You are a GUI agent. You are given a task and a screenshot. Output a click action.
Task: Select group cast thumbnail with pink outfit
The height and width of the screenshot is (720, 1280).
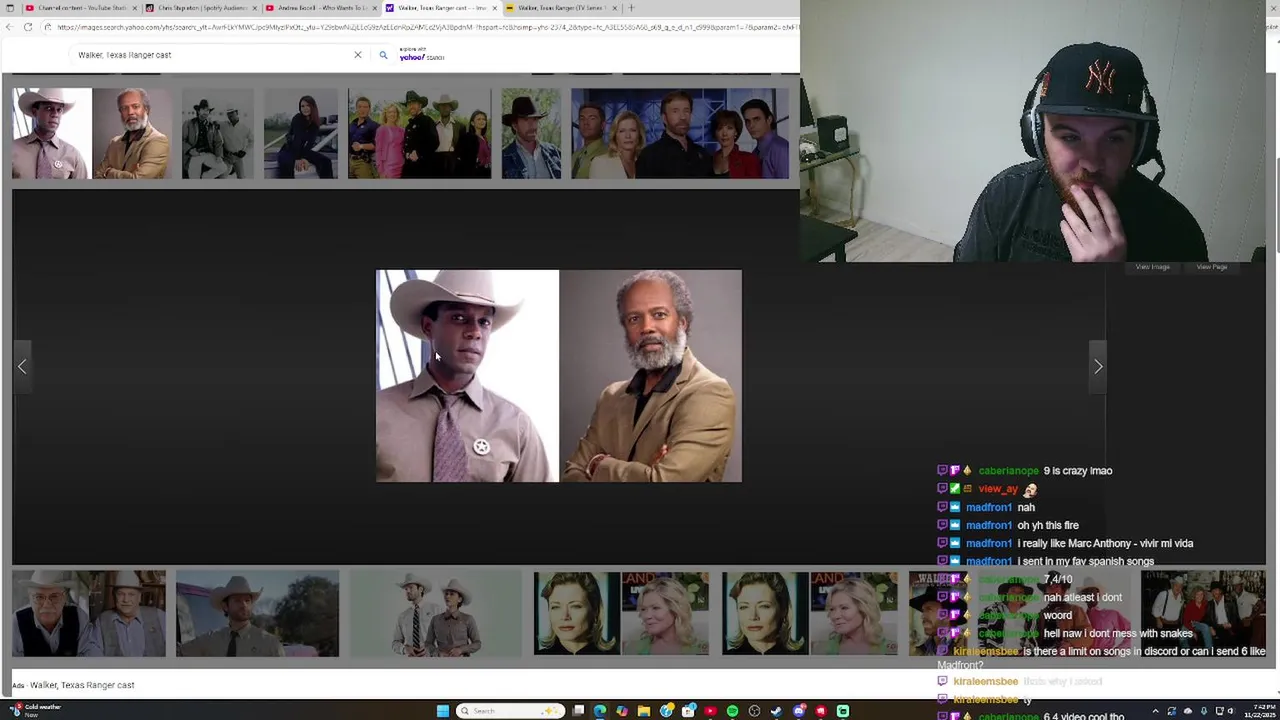[x=419, y=134]
